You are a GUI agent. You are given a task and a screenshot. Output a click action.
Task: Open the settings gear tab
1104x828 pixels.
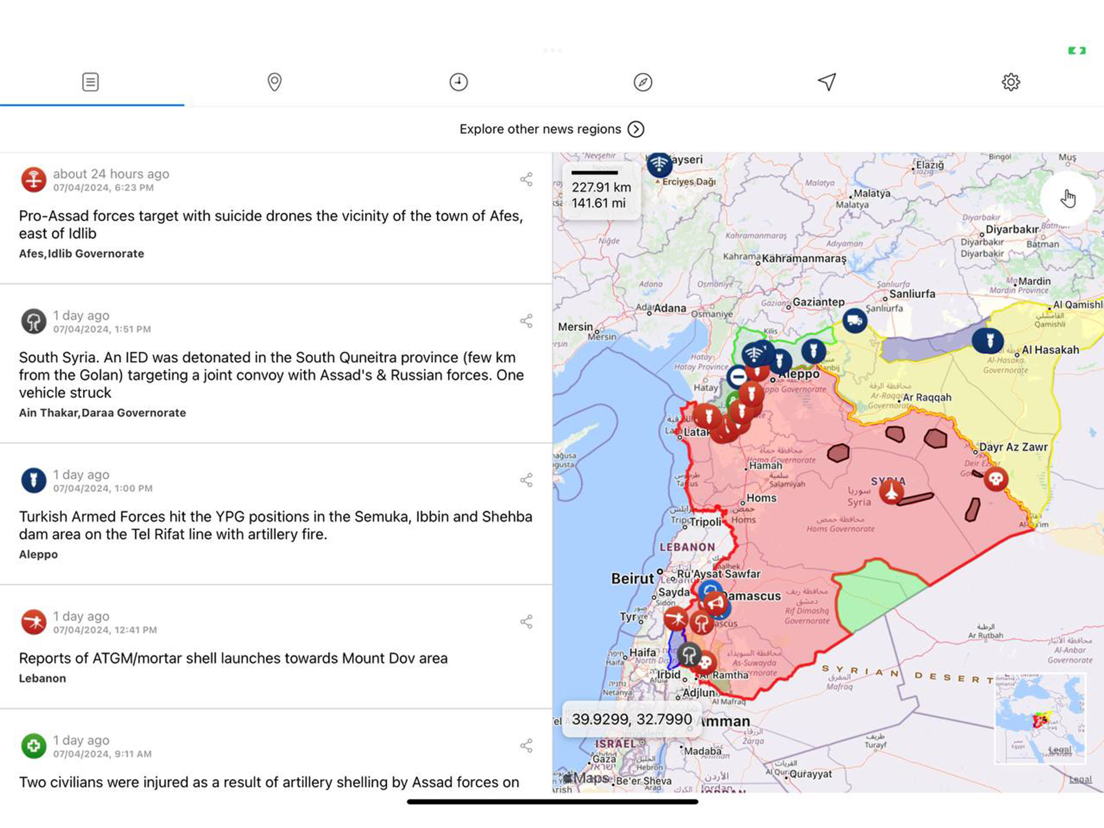1011,82
